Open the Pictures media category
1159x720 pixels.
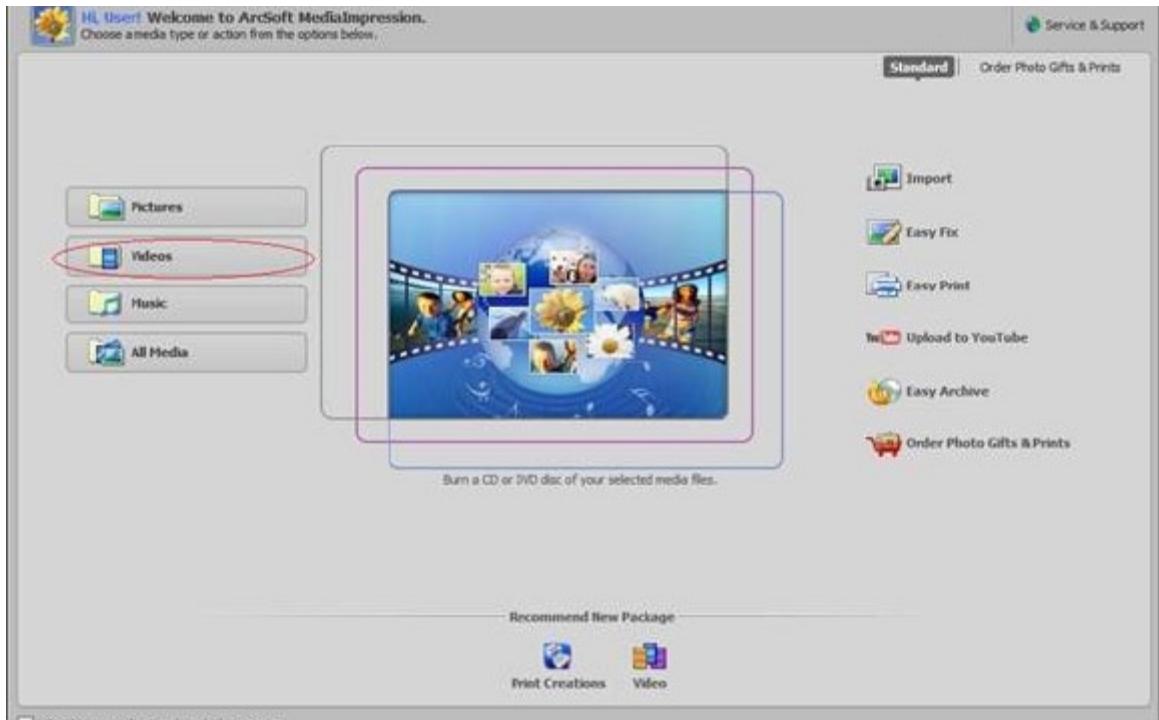(186, 207)
